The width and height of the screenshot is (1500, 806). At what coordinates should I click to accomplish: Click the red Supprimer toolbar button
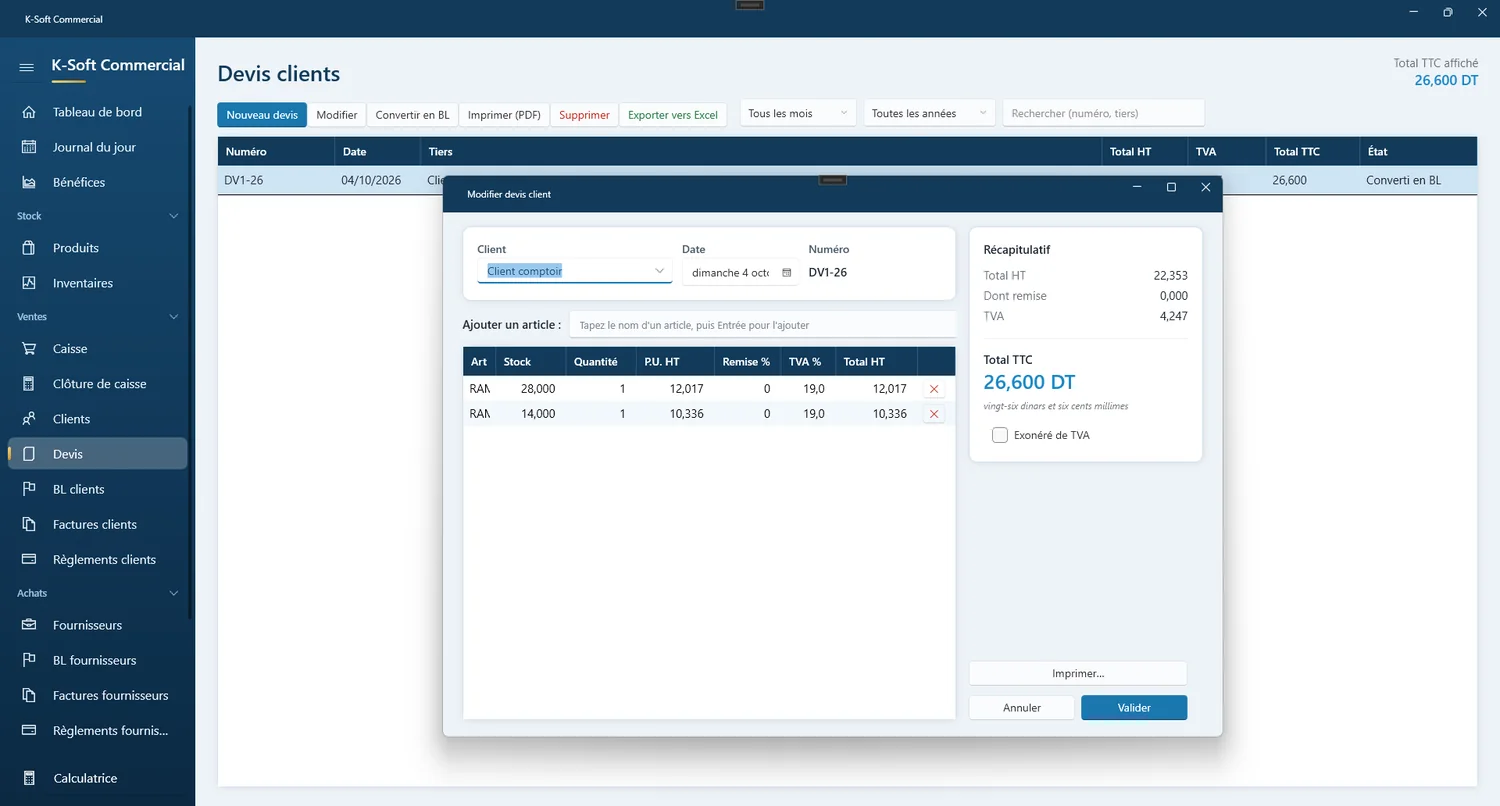point(584,115)
